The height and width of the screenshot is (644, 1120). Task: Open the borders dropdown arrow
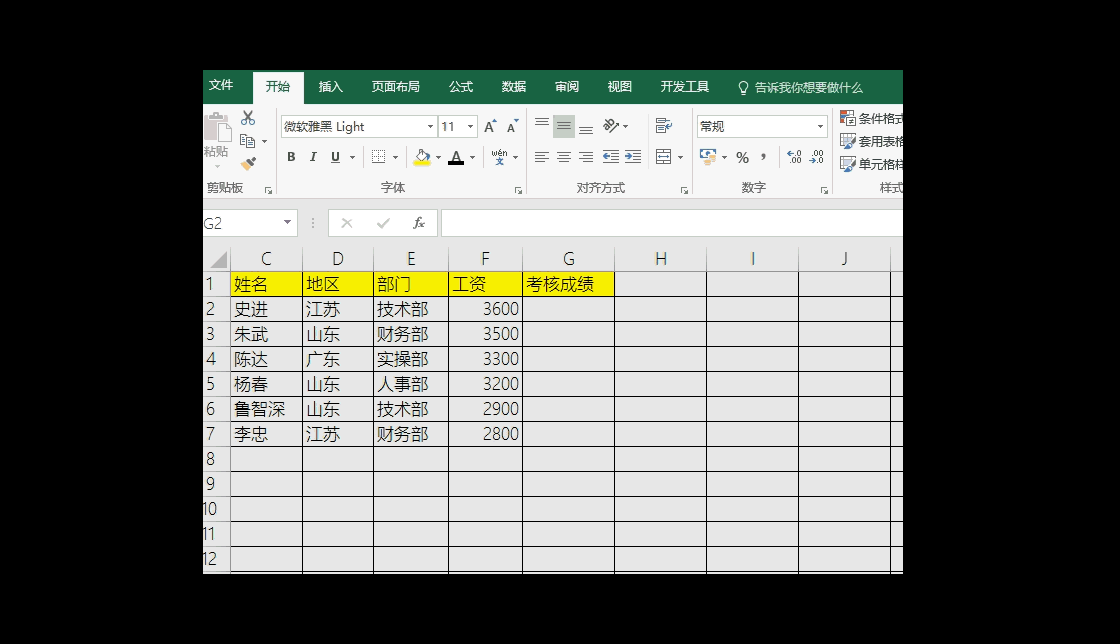click(395, 157)
